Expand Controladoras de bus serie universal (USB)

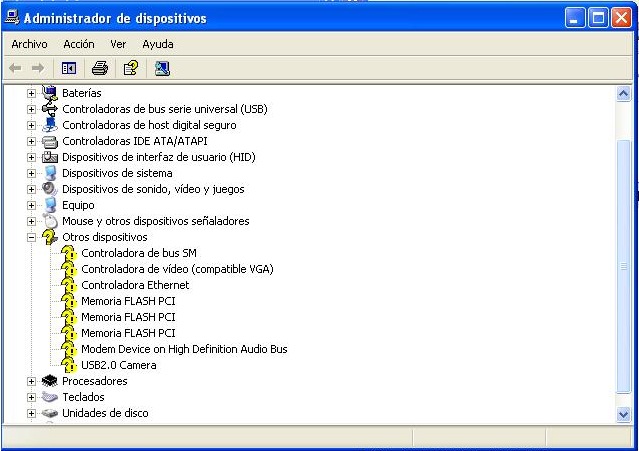(31, 109)
